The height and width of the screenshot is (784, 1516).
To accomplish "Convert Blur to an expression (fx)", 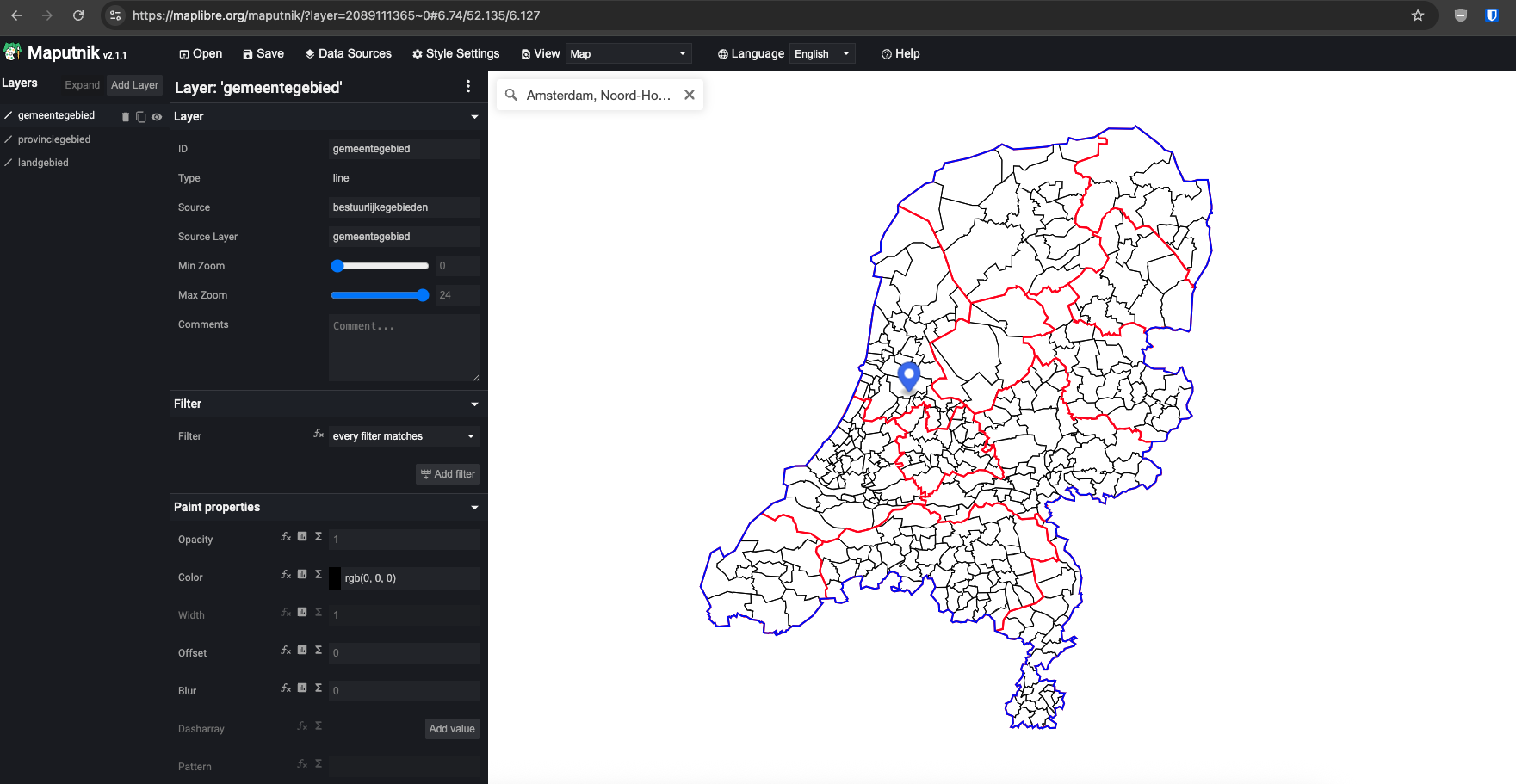I will point(286,688).
